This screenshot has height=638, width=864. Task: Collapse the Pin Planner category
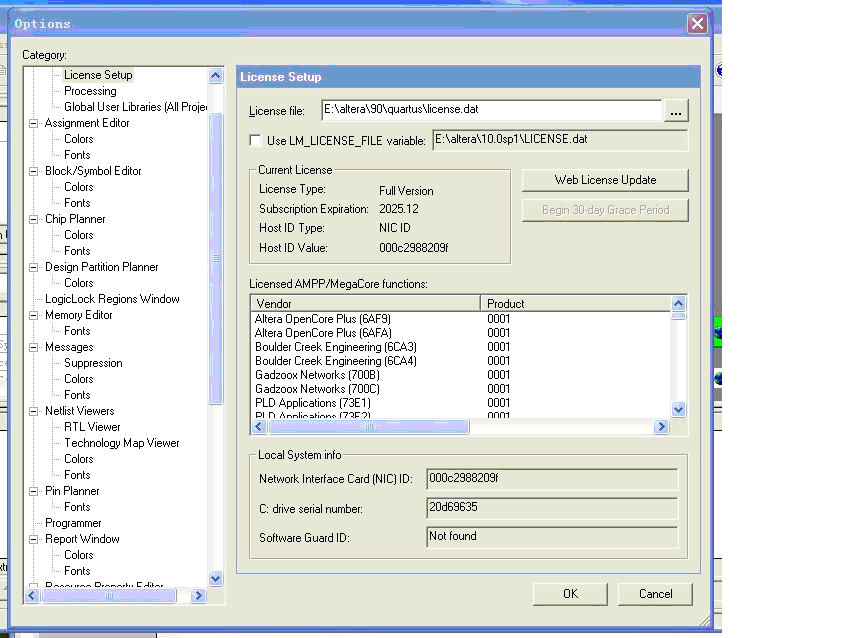click(x=34, y=491)
